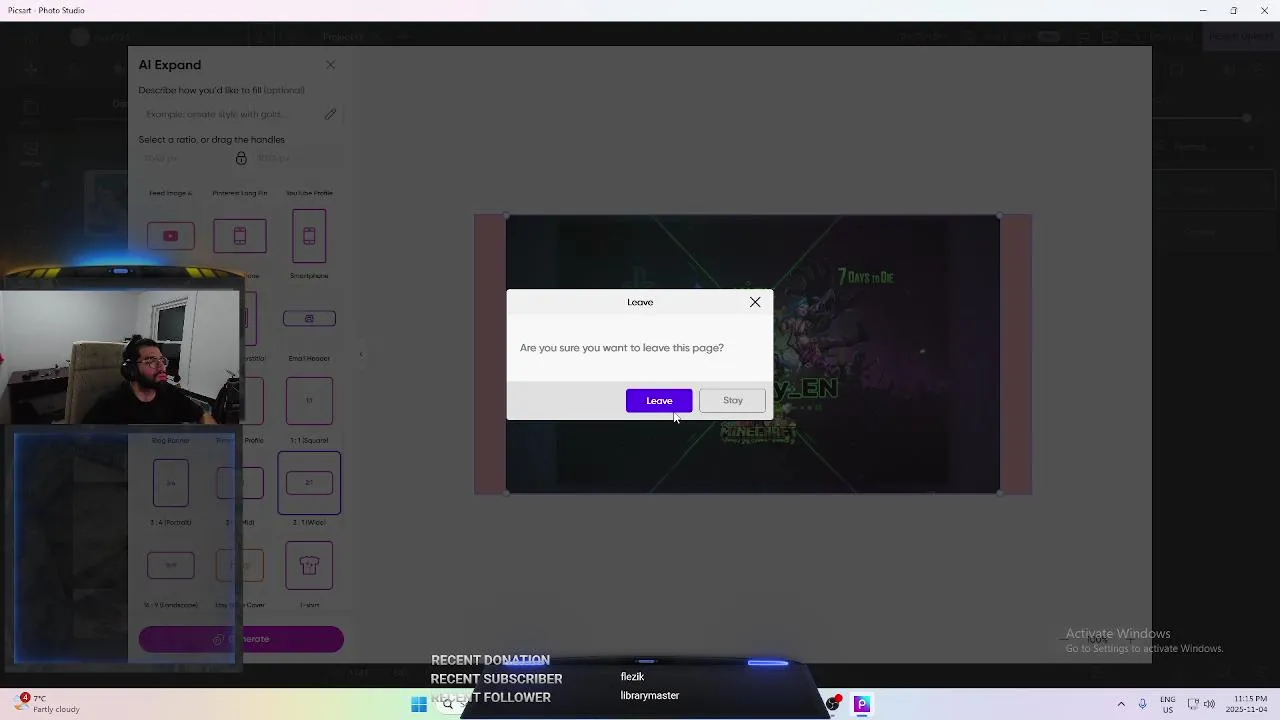Open OBS Studio from the taskbar
This screenshot has width=1280, height=720.
[833, 704]
